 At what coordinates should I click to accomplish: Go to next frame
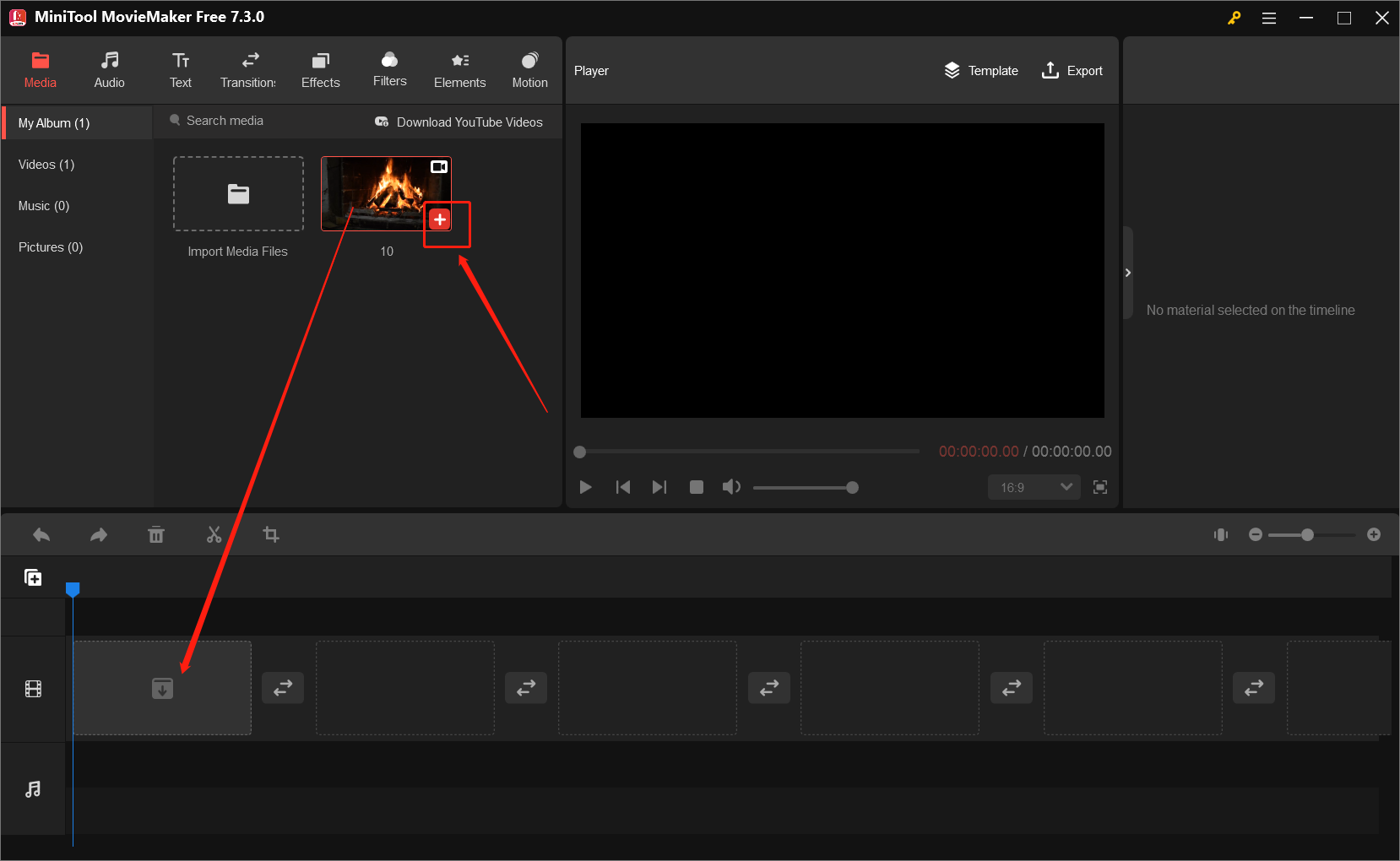659,487
